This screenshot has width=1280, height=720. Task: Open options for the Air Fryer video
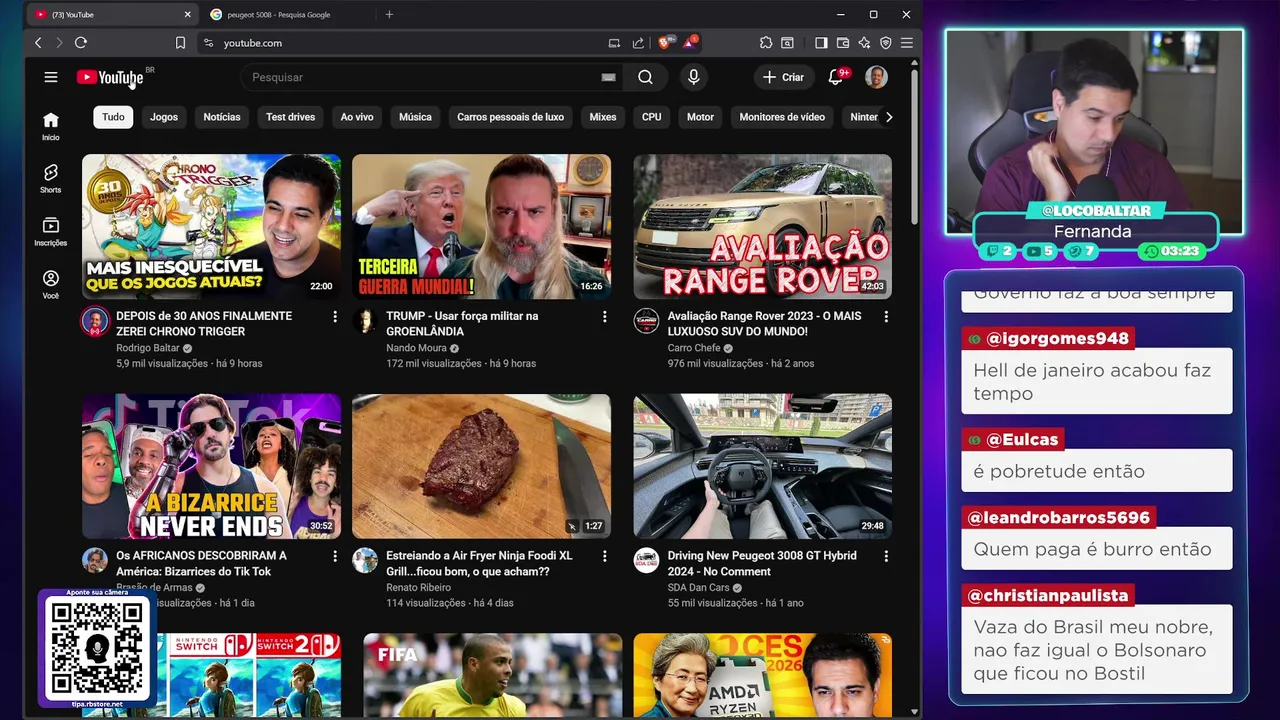(604, 556)
